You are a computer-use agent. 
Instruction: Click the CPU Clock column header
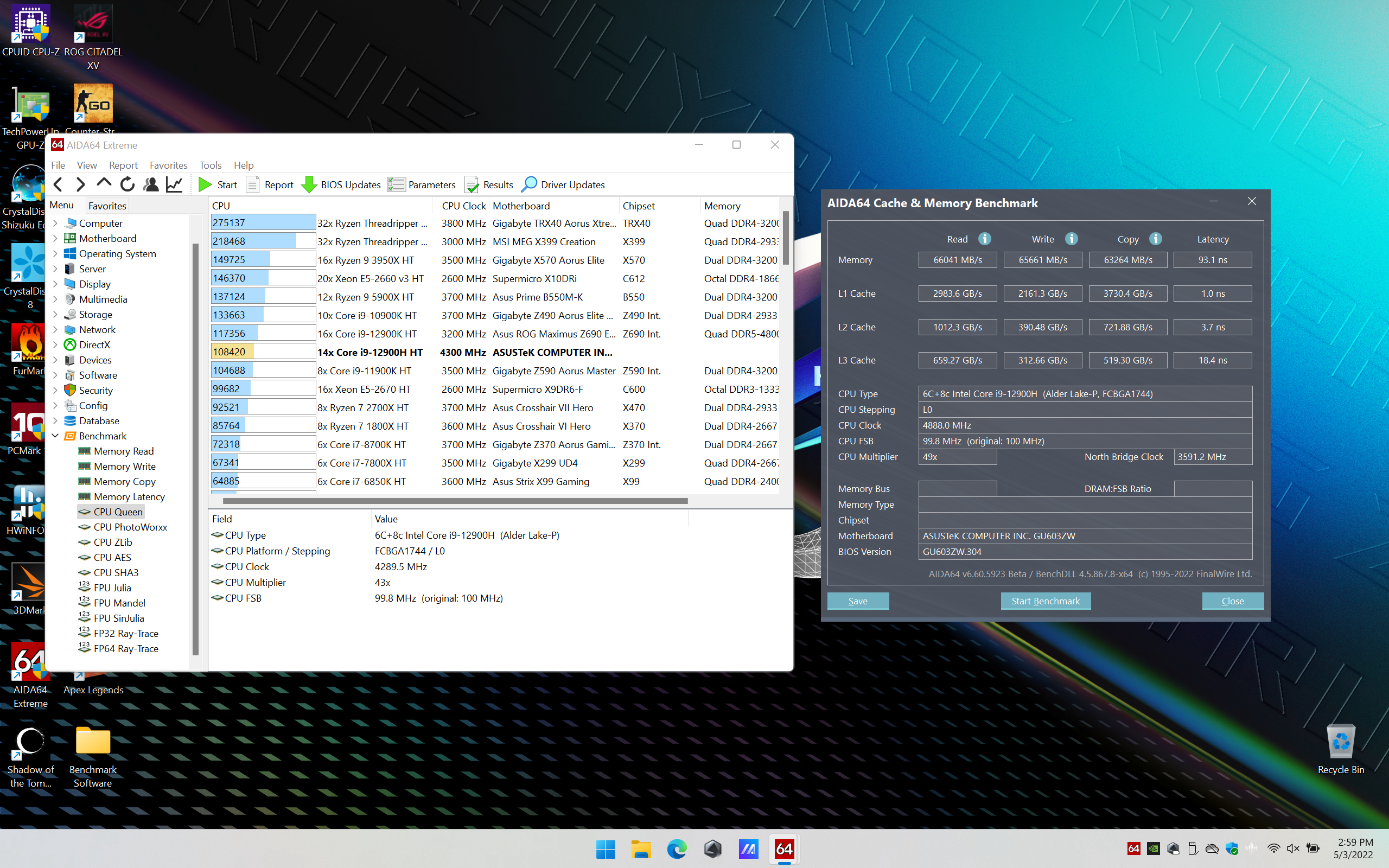pyautogui.click(x=464, y=206)
